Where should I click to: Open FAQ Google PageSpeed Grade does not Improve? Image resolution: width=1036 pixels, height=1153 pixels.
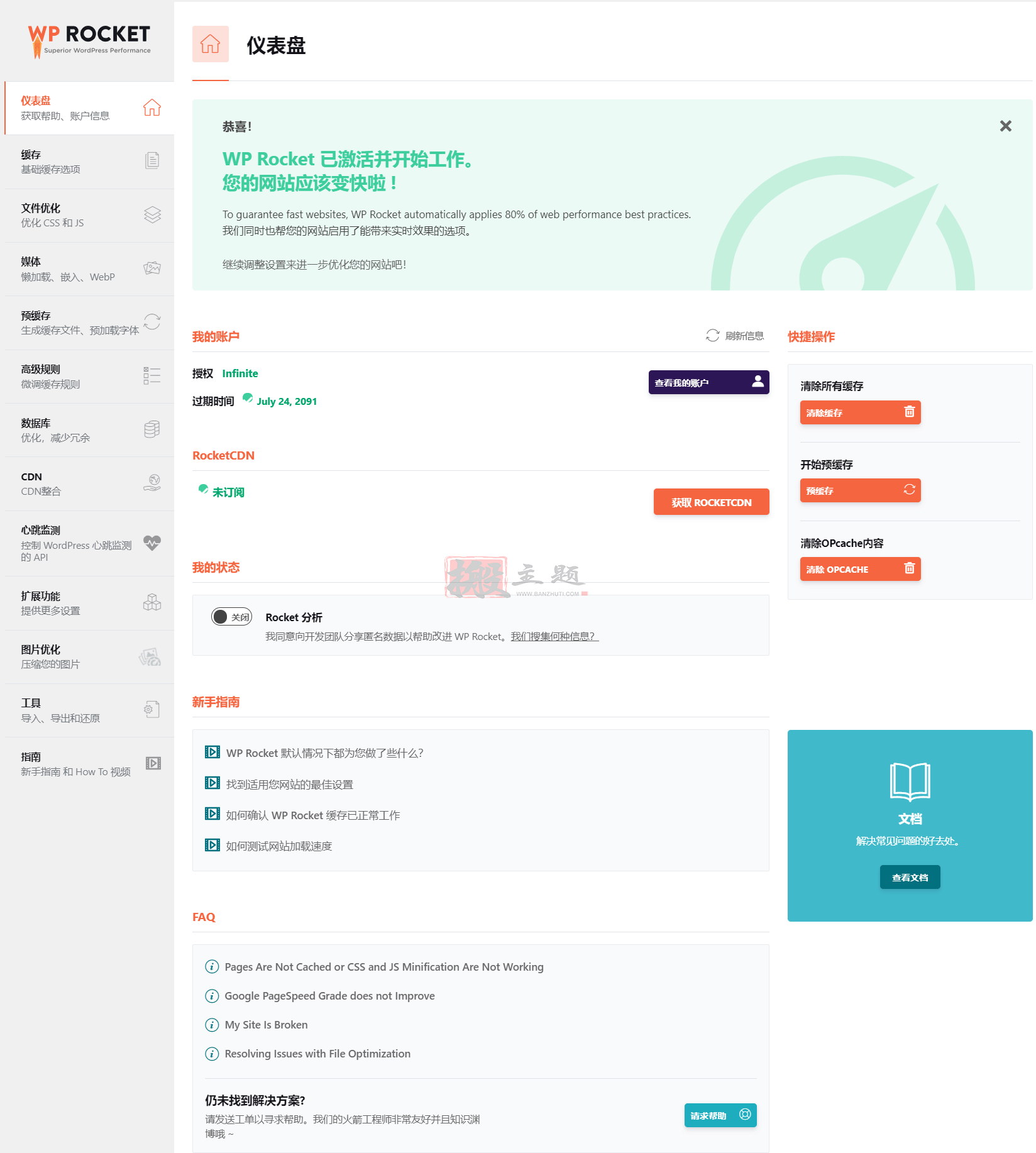click(x=329, y=996)
